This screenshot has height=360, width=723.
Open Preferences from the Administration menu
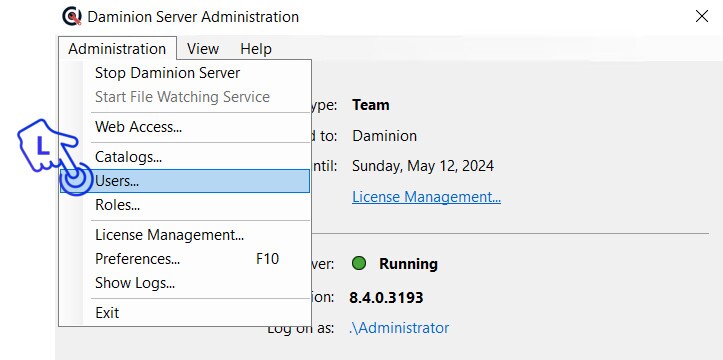[185, 259]
